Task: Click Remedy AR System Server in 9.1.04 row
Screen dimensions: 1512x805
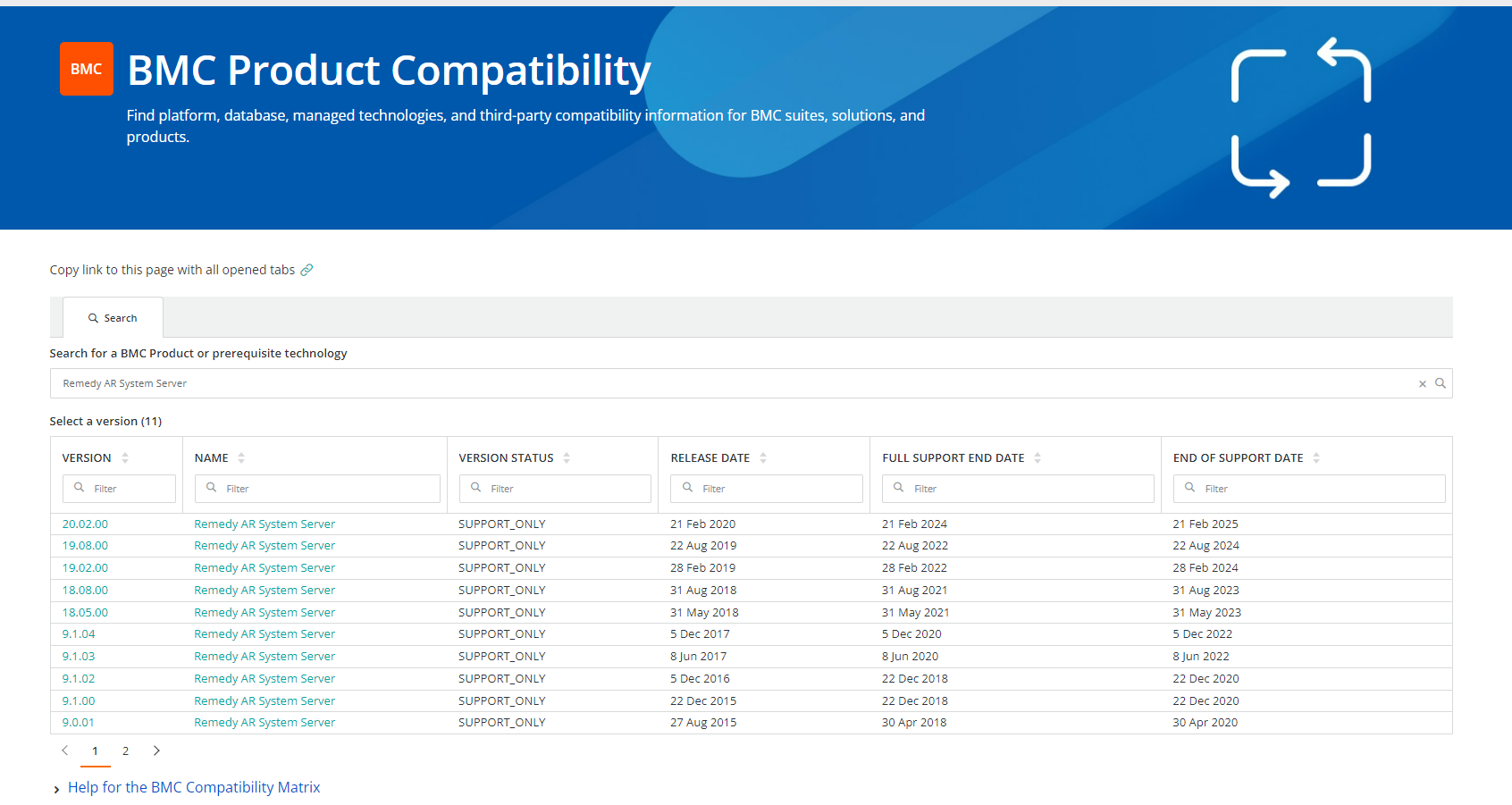Action: [265, 633]
